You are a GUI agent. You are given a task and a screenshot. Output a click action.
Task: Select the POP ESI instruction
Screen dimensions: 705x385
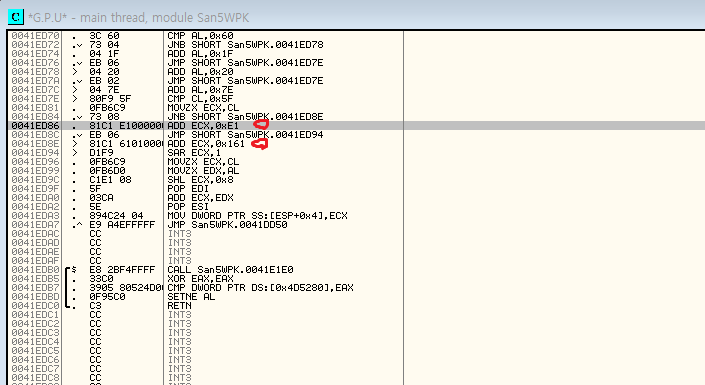click(x=188, y=206)
